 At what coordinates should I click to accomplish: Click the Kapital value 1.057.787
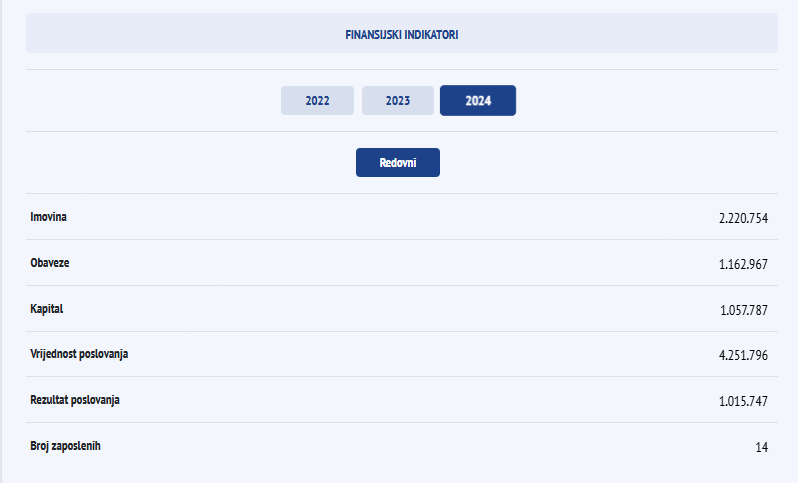(743, 310)
